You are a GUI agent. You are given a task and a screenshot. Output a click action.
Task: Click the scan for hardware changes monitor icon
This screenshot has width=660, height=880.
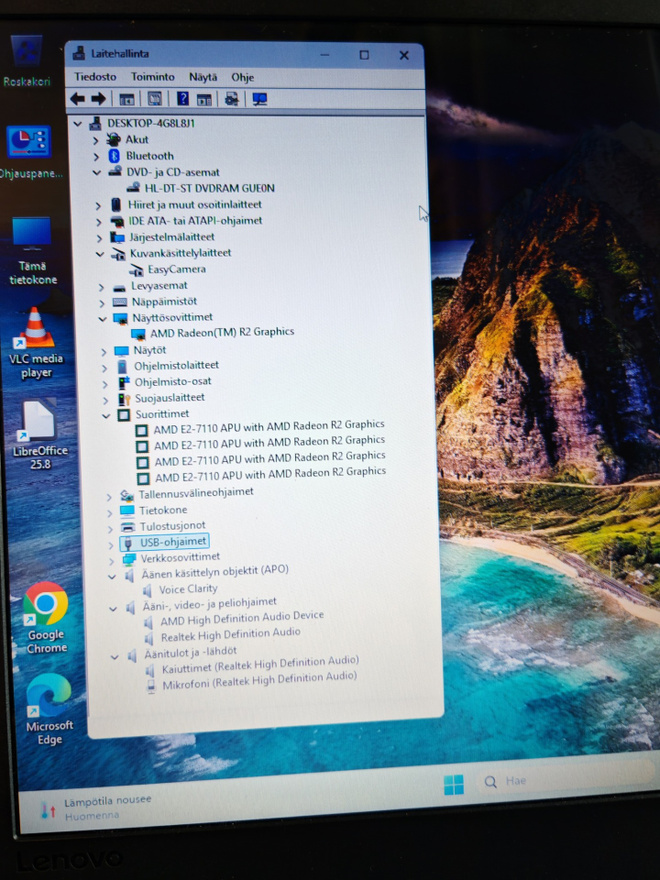click(x=259, y=99)
